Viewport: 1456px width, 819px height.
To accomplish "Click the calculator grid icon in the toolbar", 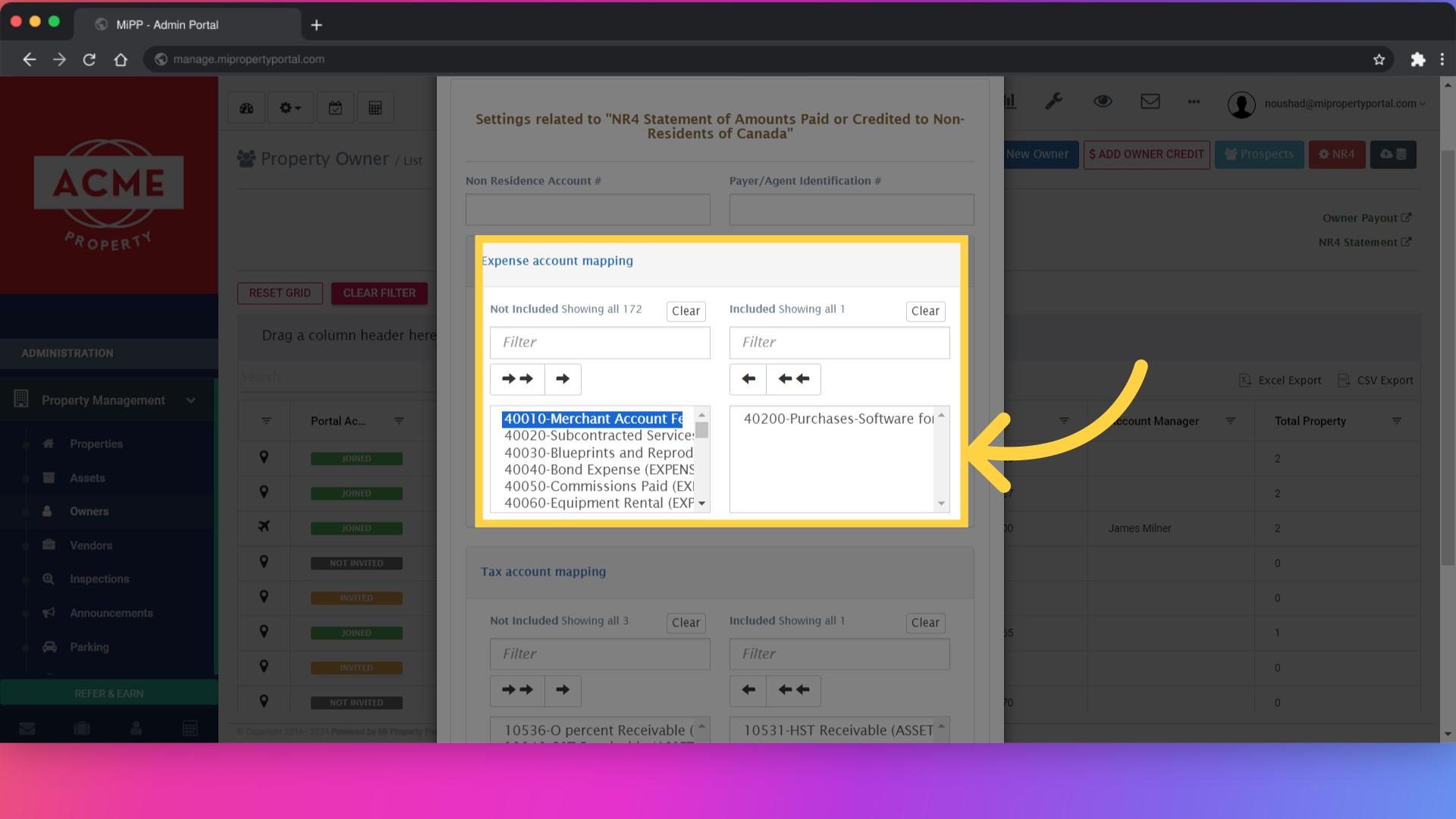I will (375, 107).
